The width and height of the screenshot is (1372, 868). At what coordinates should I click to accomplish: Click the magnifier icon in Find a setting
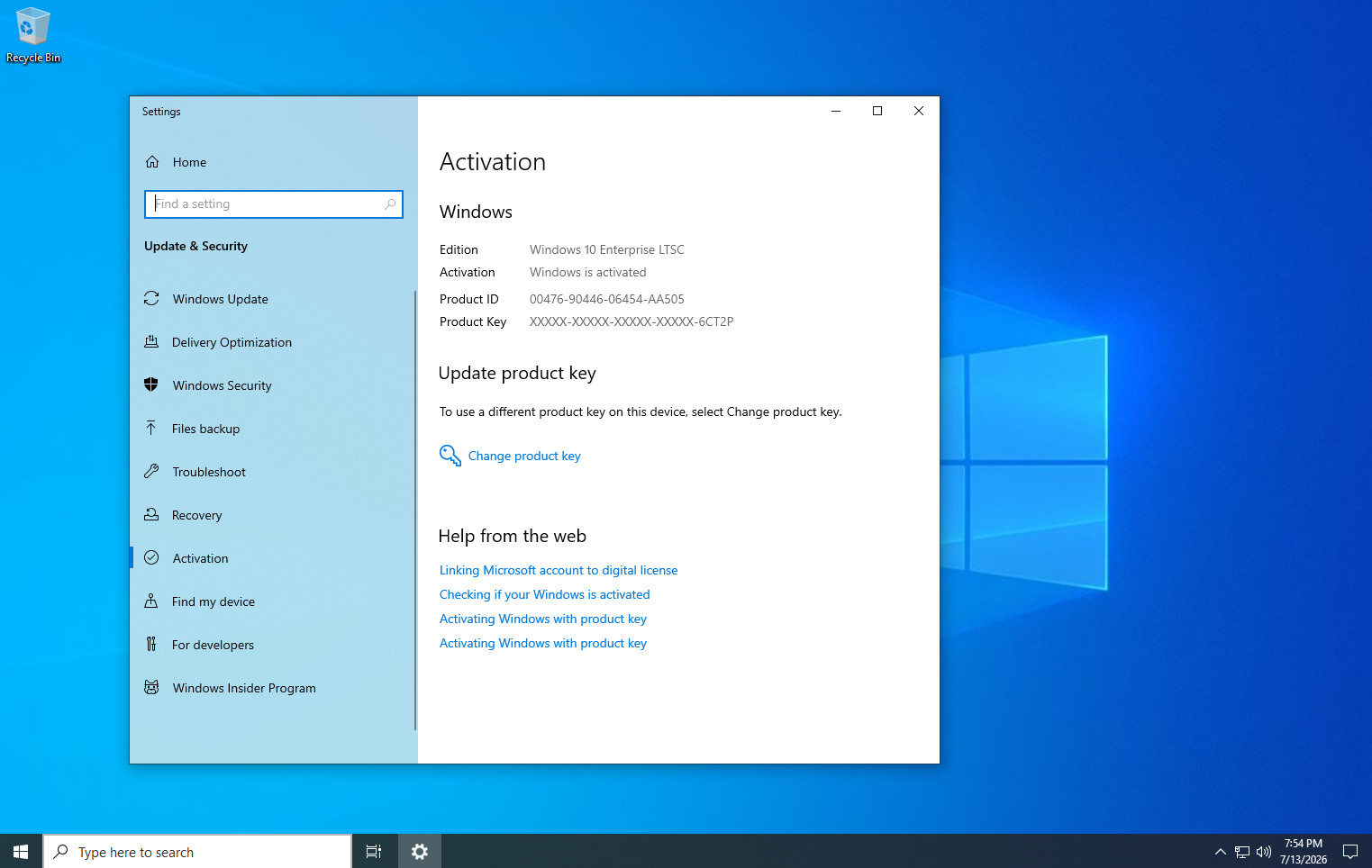click(390, 204)
